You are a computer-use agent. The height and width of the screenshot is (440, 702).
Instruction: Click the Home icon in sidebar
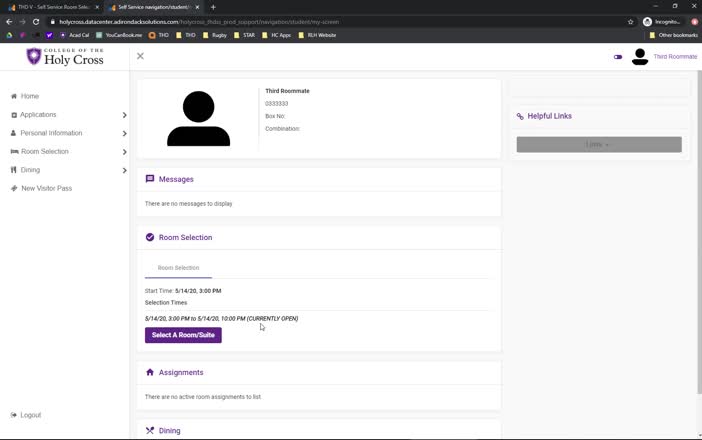[14, 96]
